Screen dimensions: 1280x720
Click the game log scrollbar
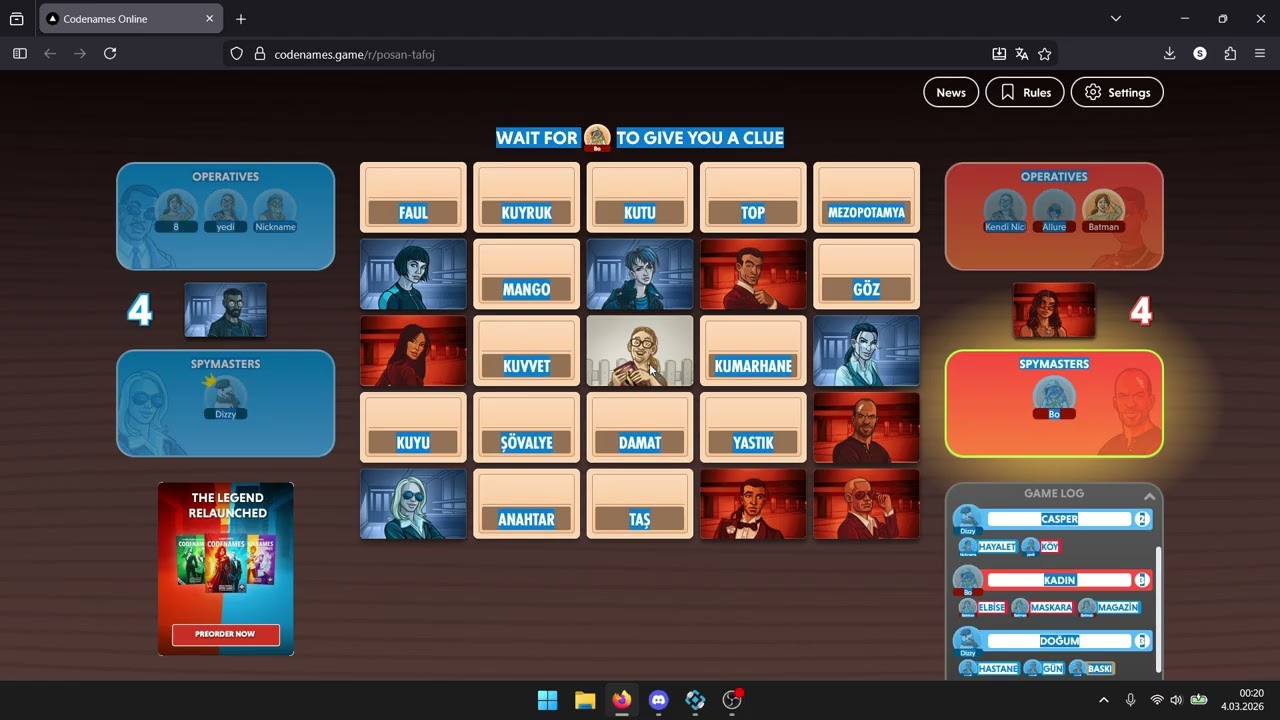(x=1159, y=608)
